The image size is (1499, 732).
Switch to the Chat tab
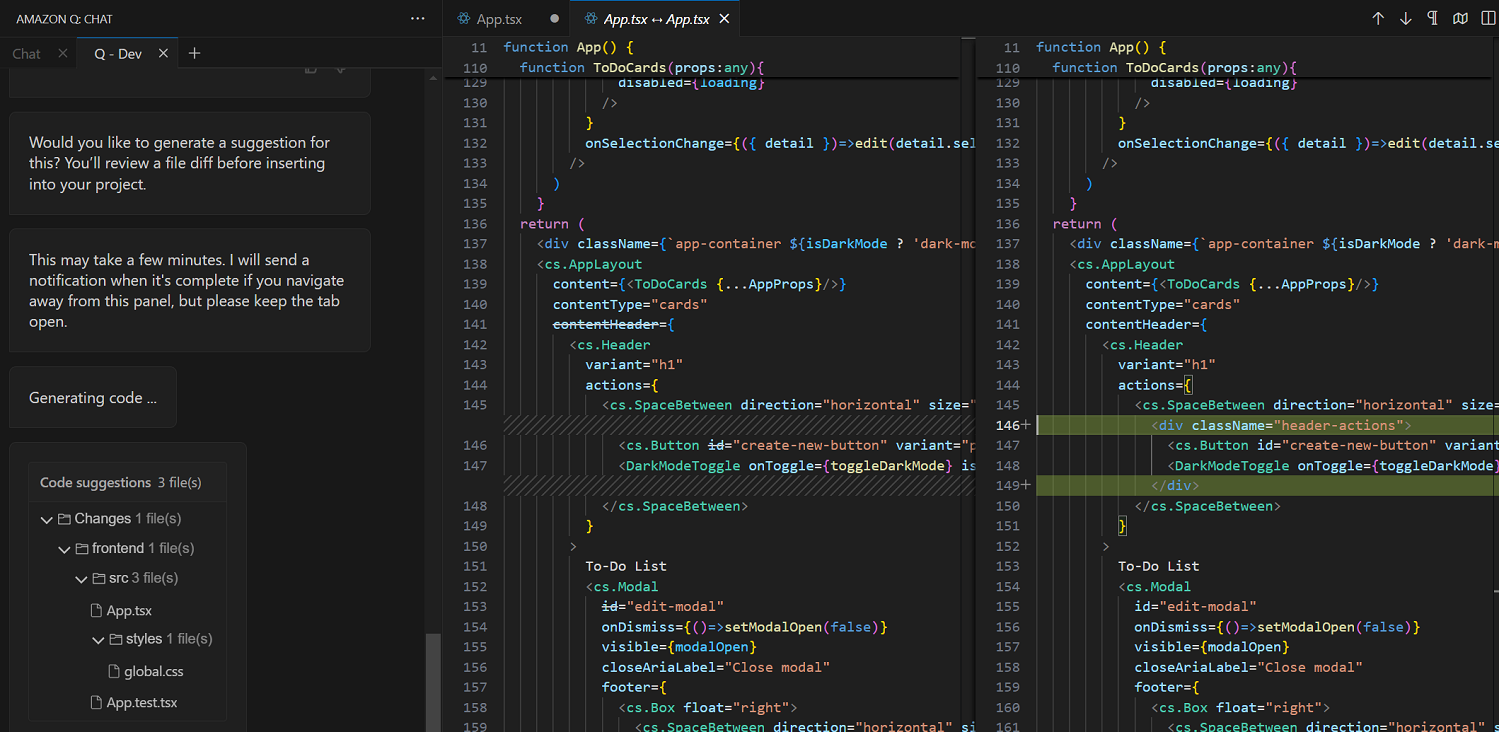pyautogui.click(x=27, y=54)
